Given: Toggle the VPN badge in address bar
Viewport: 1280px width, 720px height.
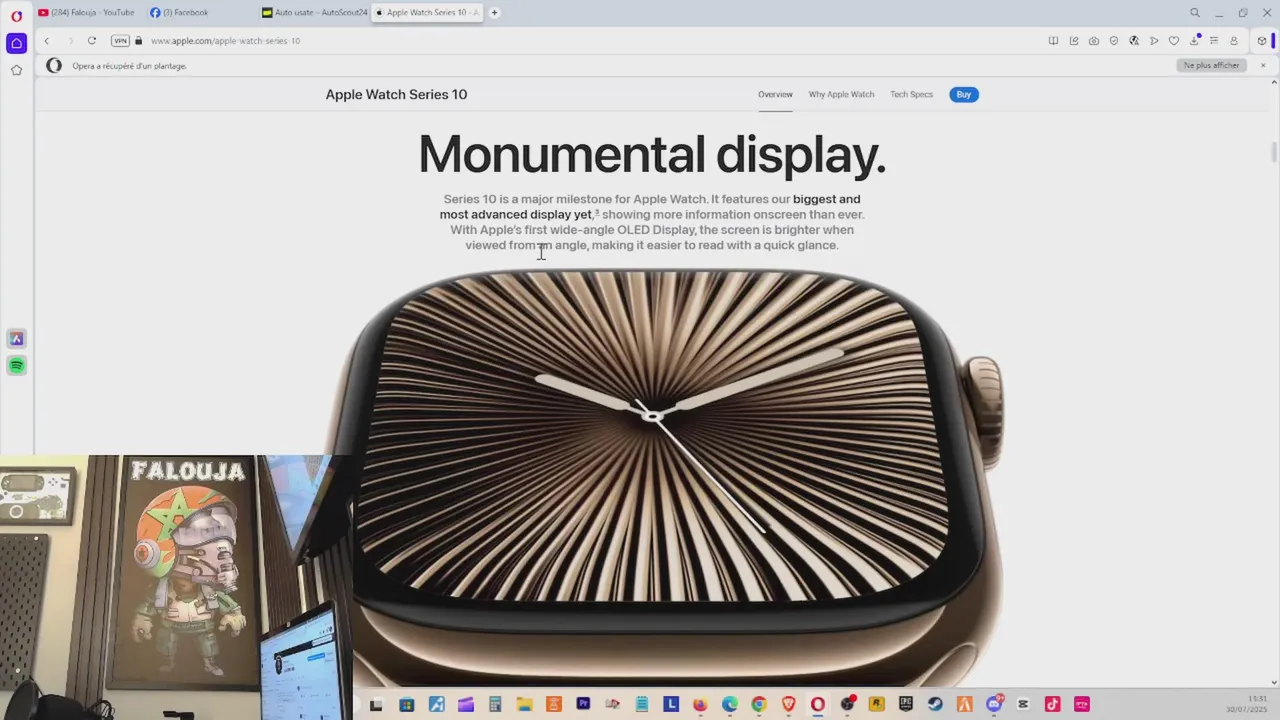Looking at the screenshot, I should [121, 41].
